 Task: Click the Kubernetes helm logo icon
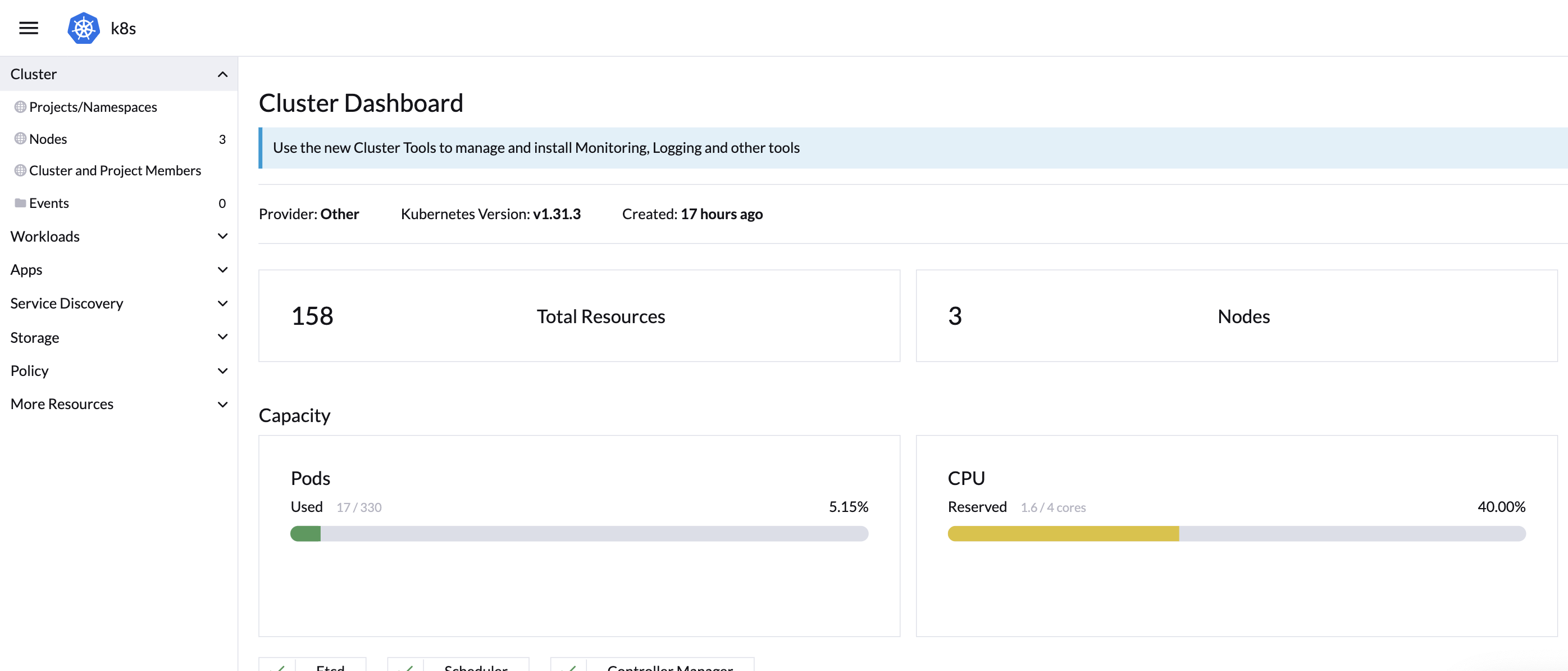click(x=83, y=28)
